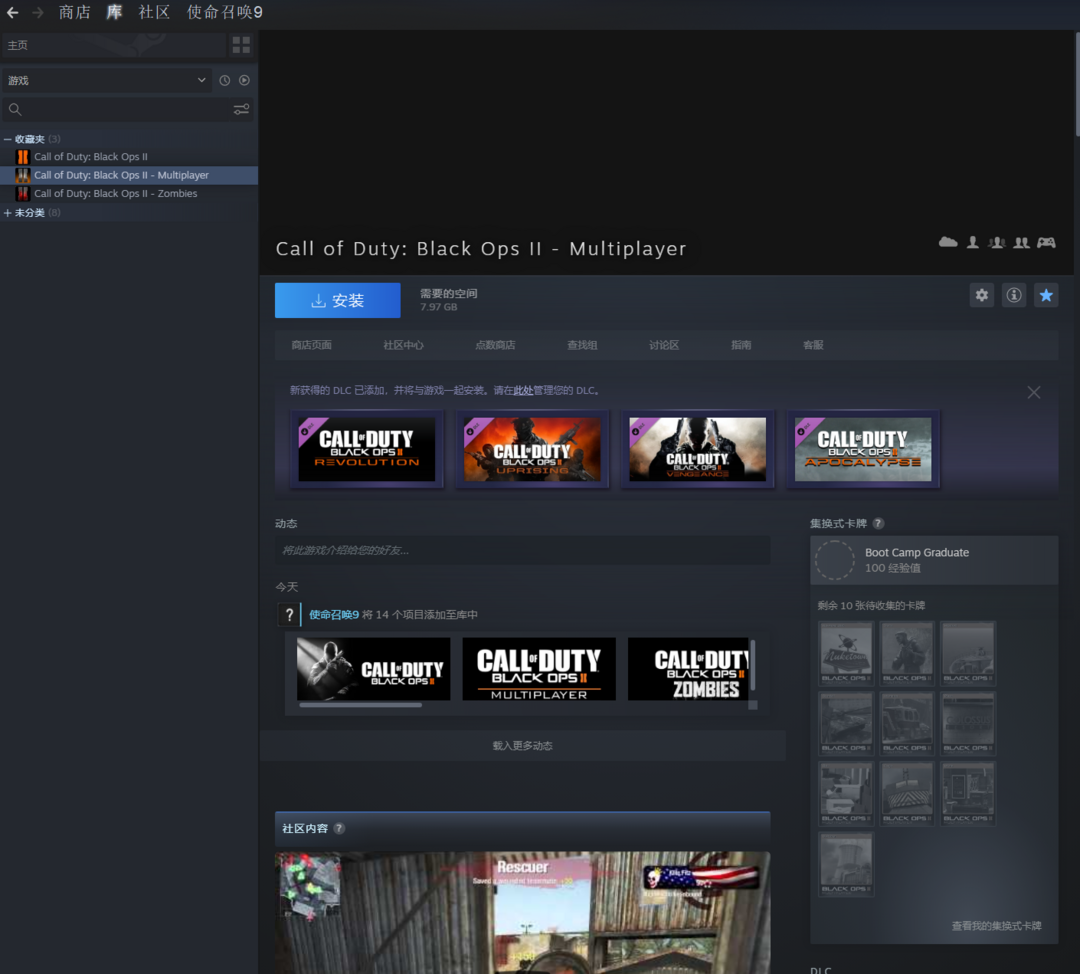Open Vengeance DLC thumbnail
Image resolution: width=1080 pixels, height=974 pixels.
pyautogui.click(x=697, y=449)
